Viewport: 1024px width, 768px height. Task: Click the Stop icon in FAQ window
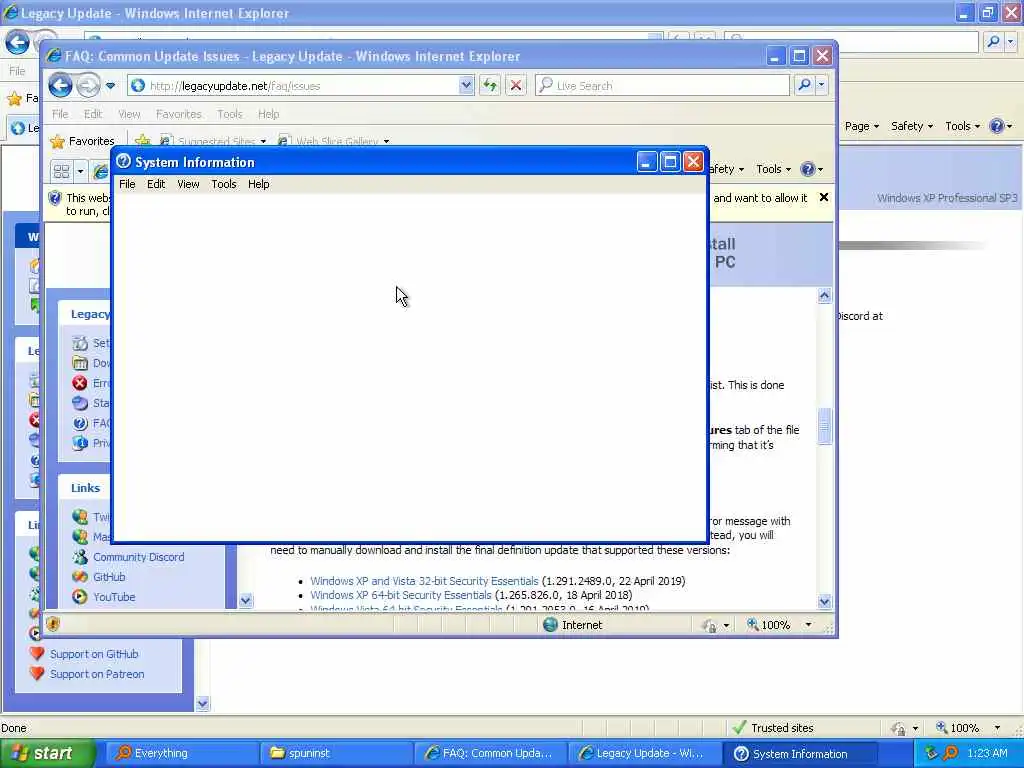[x=515, y=85]
